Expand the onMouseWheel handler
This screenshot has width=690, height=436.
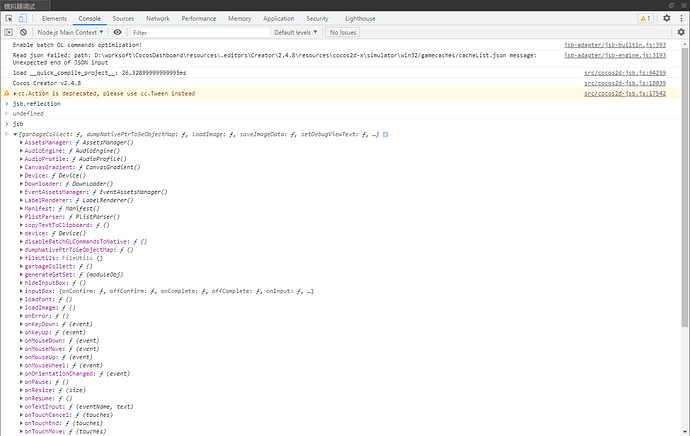[21, 366]
